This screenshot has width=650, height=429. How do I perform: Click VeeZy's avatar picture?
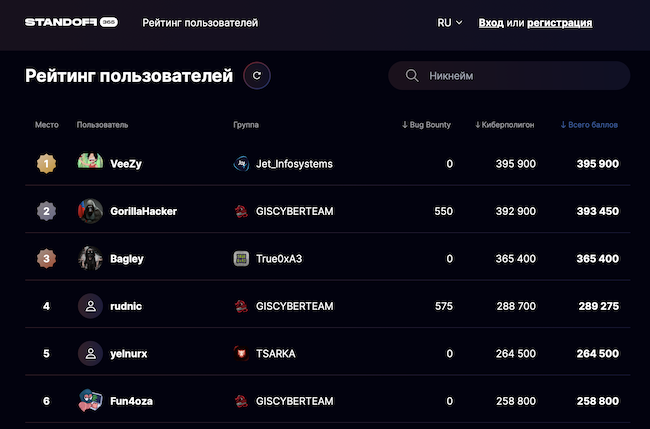coord(90,163)
